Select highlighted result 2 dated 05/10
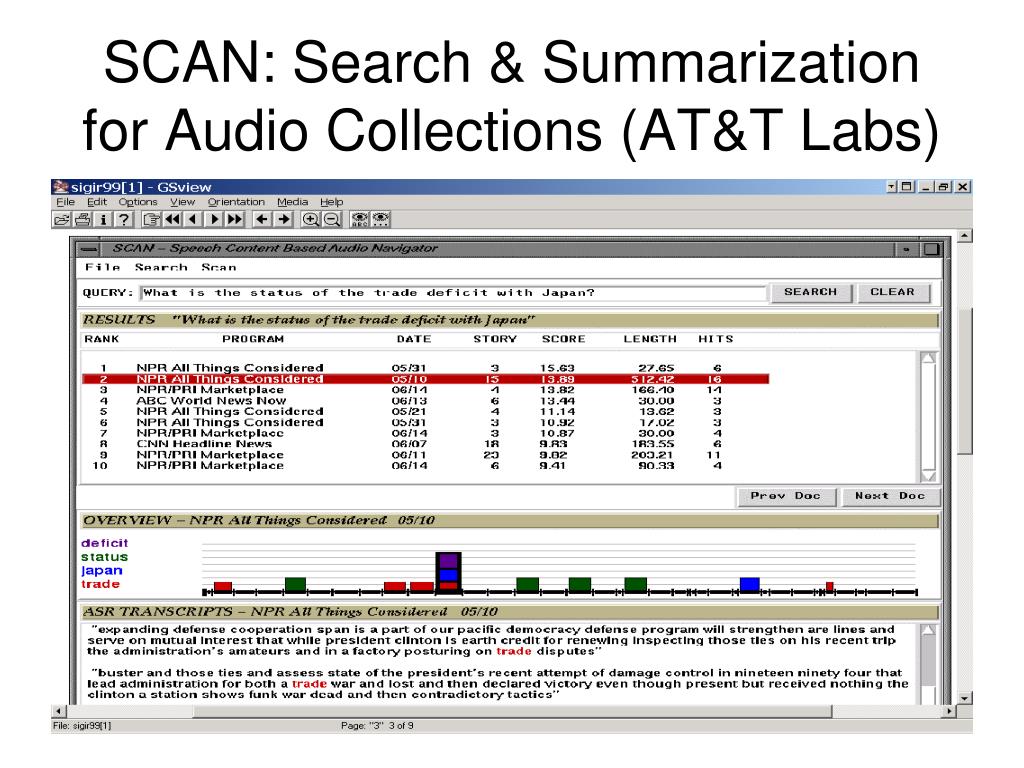Screen dimensions: 1024x768 tap(425, 379)
